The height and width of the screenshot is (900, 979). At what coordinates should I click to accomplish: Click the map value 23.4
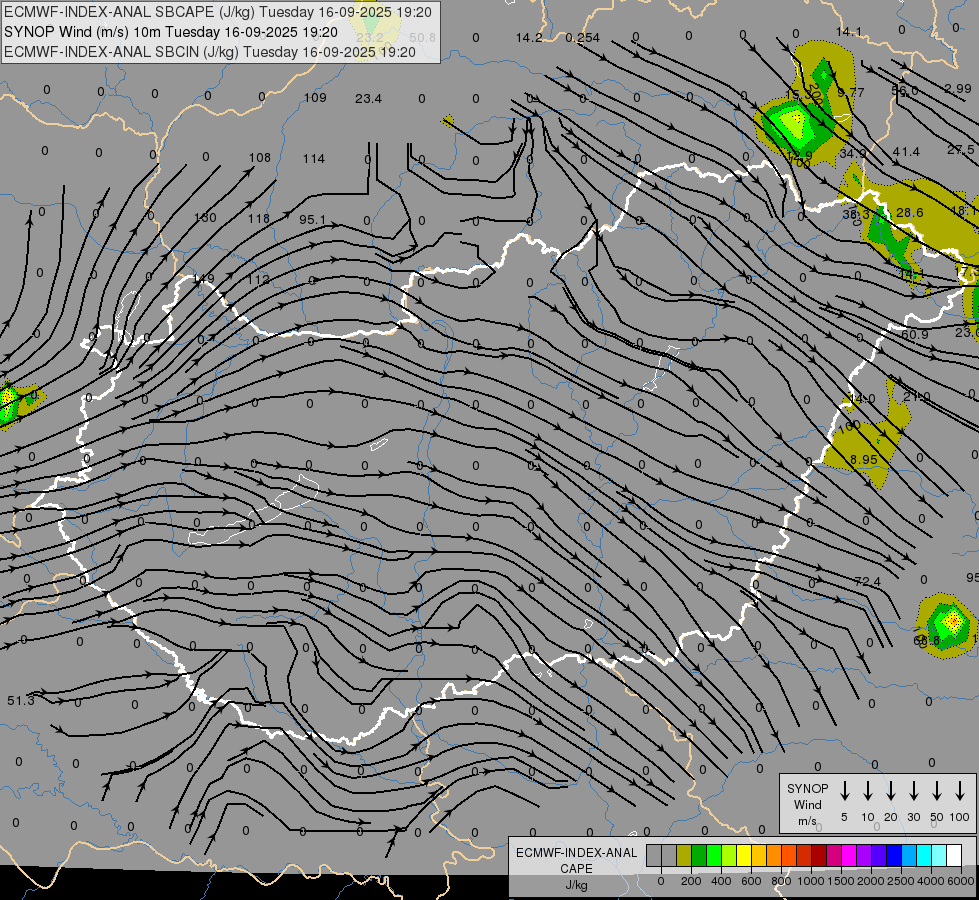[368, 99]
